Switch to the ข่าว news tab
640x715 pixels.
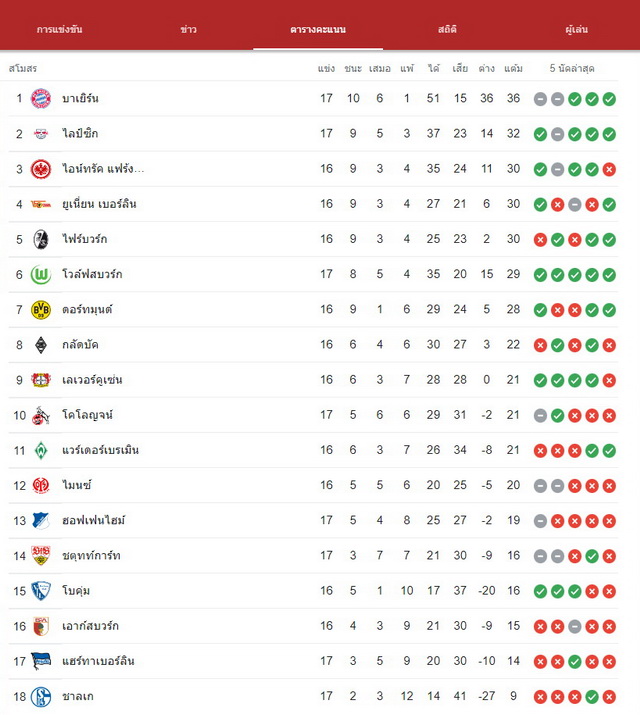pyautogui.click(x=188, y=30)
